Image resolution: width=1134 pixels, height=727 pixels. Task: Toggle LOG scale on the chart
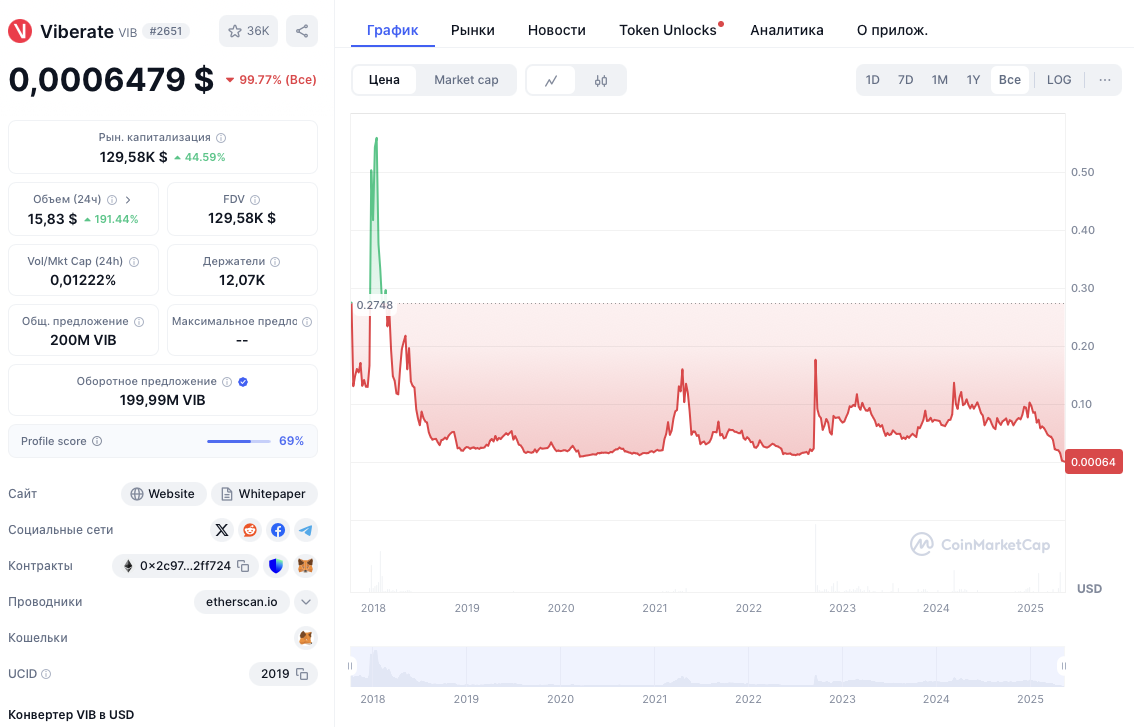coord(1058,79)
